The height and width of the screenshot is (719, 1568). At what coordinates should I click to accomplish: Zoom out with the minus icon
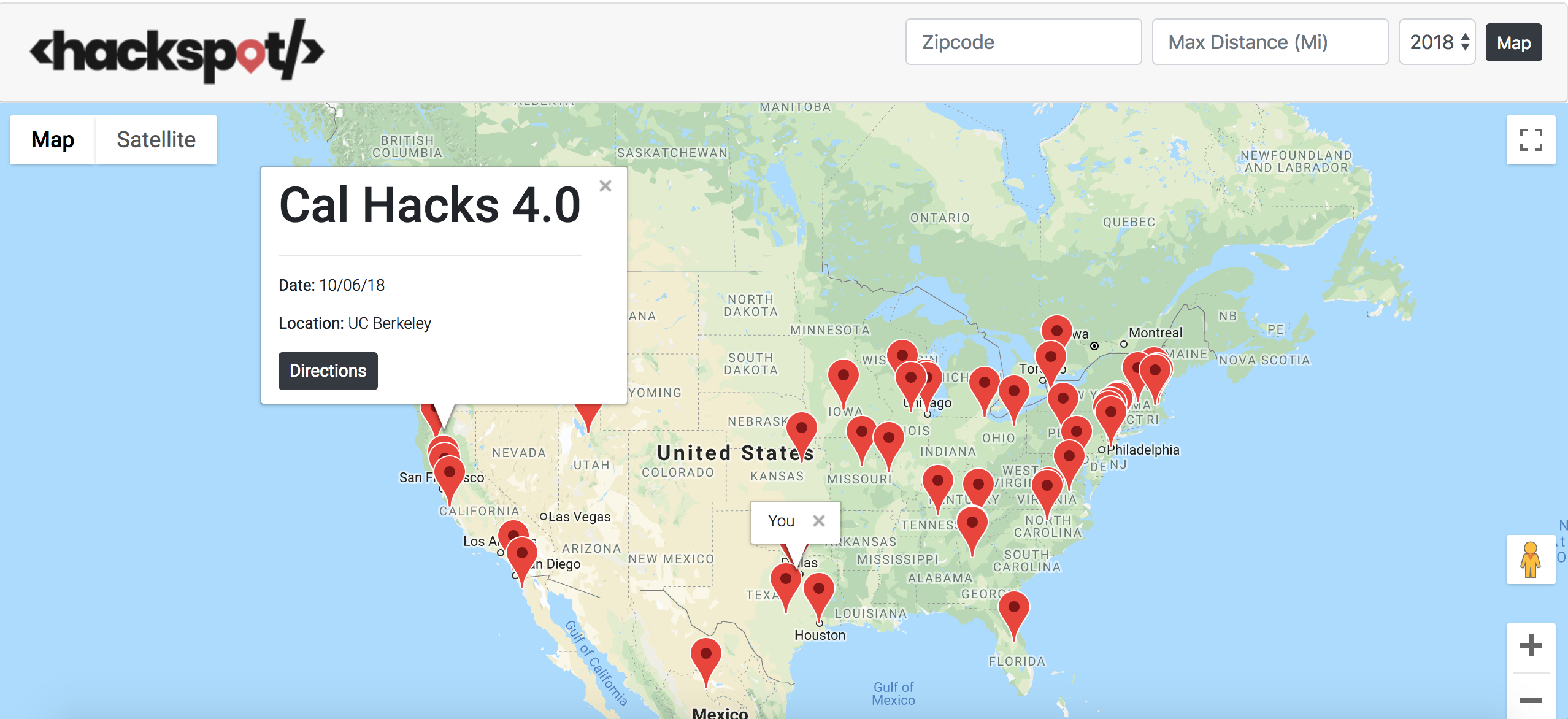click(x=1531, y=699)
